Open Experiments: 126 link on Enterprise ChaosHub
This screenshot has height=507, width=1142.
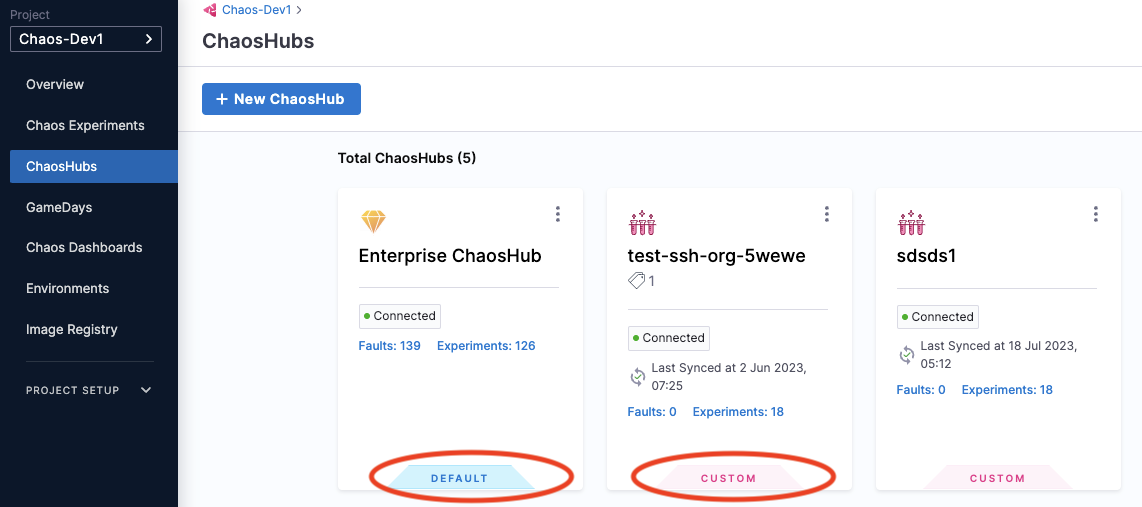click(486, 346)
